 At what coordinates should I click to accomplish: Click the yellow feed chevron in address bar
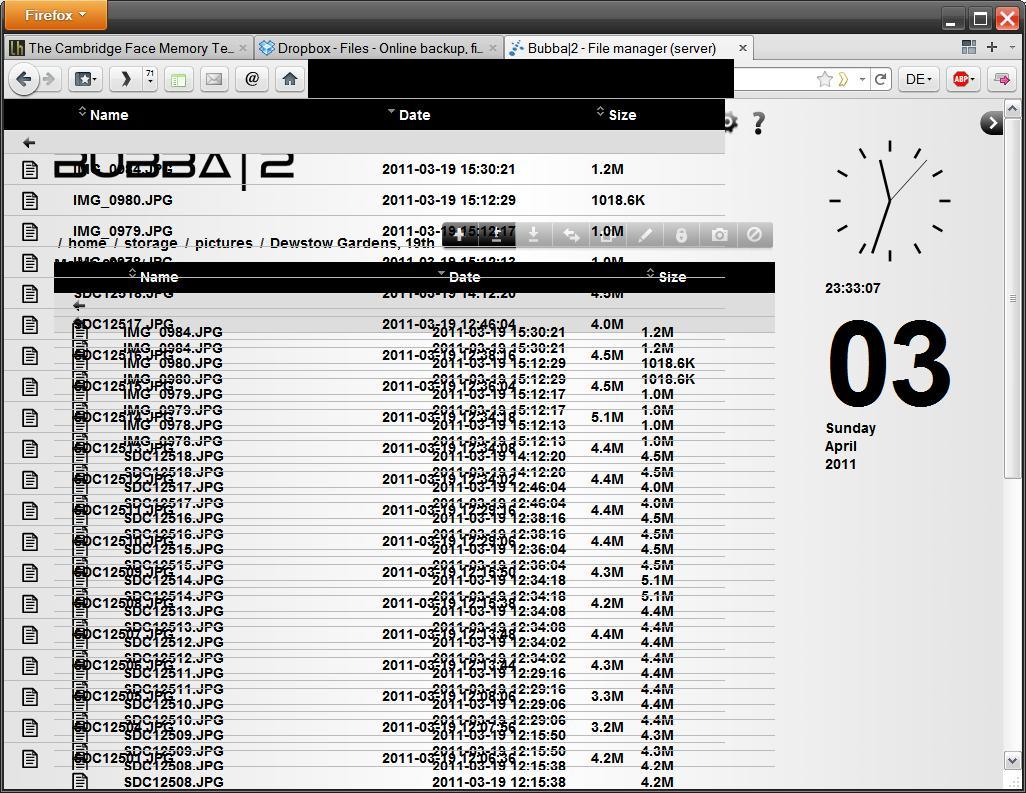coord(843,79)
